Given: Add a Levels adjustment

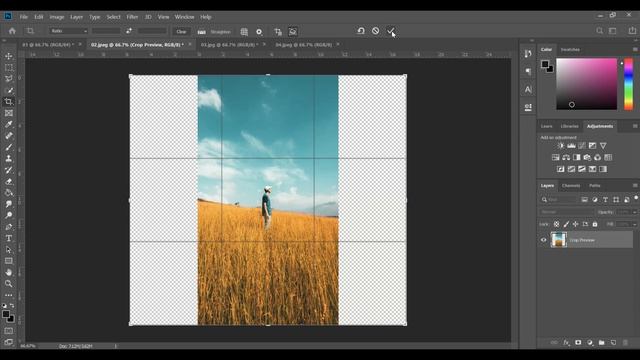Looking at the screenshot, I should coord(571,146).
